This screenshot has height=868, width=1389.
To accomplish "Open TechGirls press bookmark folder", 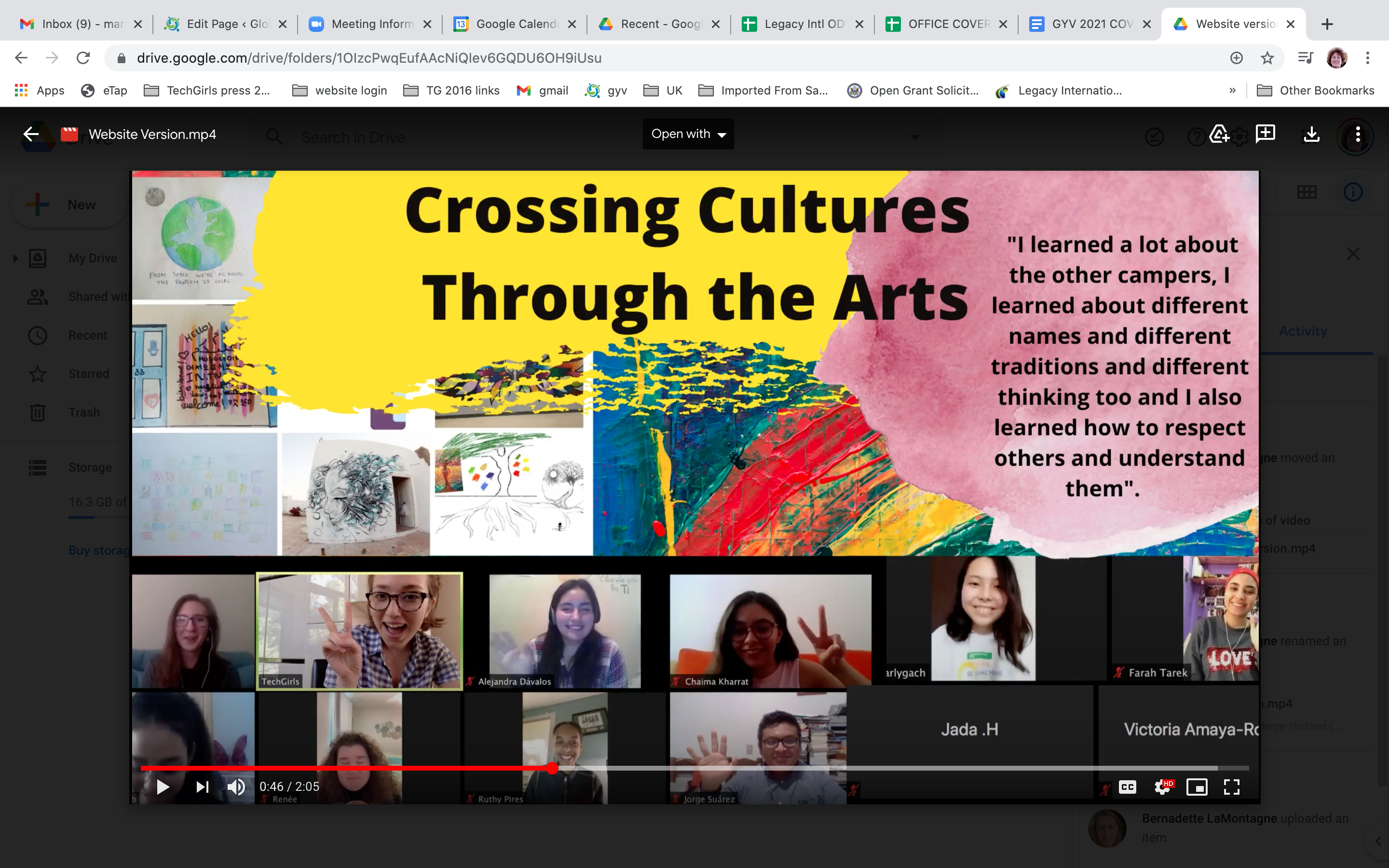I will point(206,91).
